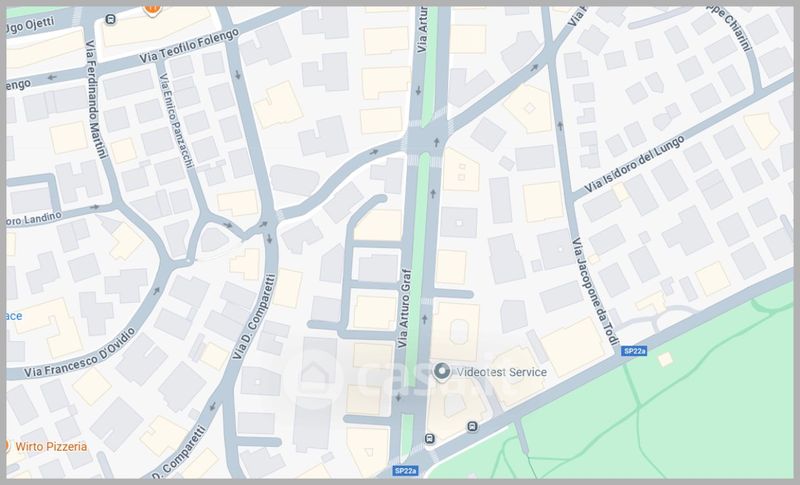Viewport: 800px width, 485px height.
Task: Click the Via Francesco D'Ovidio street name
Action: [80, 353]
